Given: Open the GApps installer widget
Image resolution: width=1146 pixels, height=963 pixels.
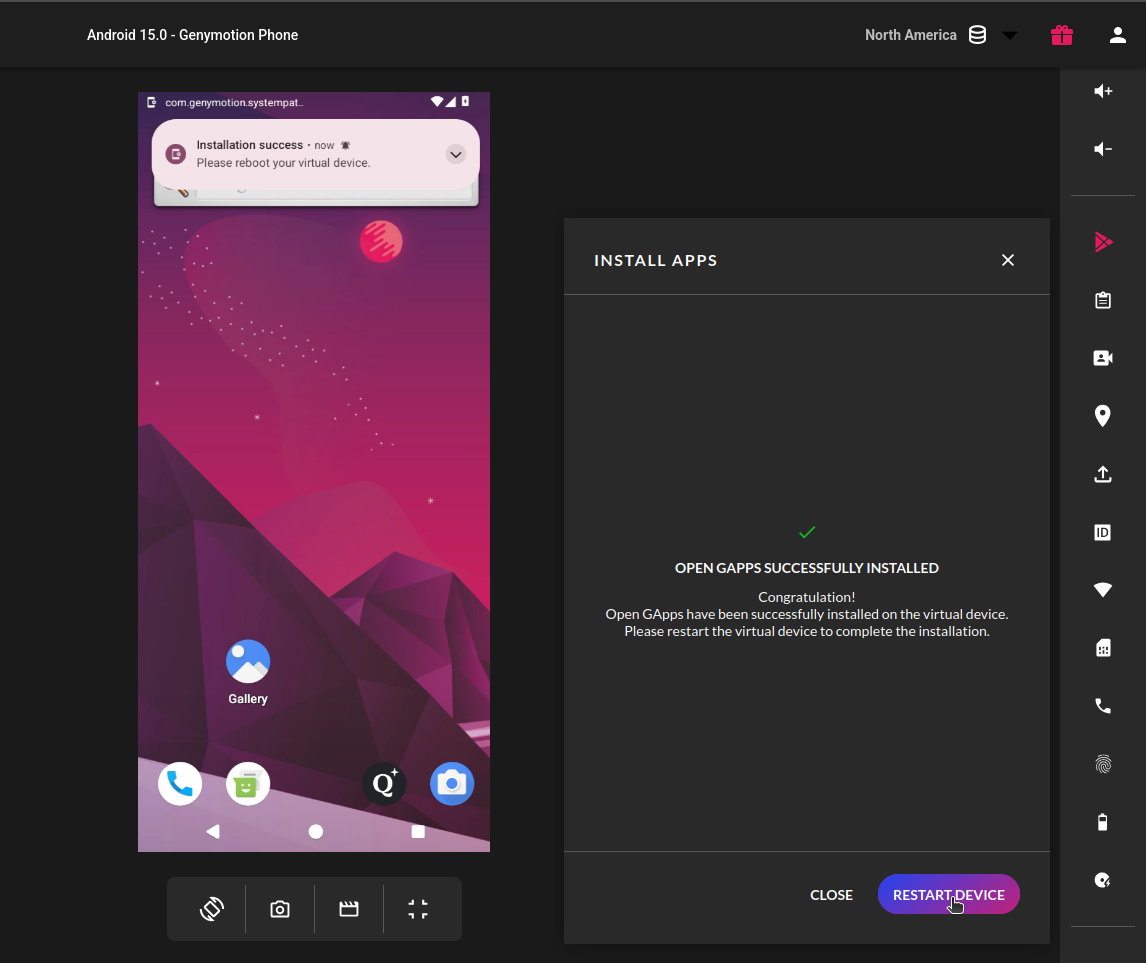Looking at the screenshot, I should (1102, 241).
